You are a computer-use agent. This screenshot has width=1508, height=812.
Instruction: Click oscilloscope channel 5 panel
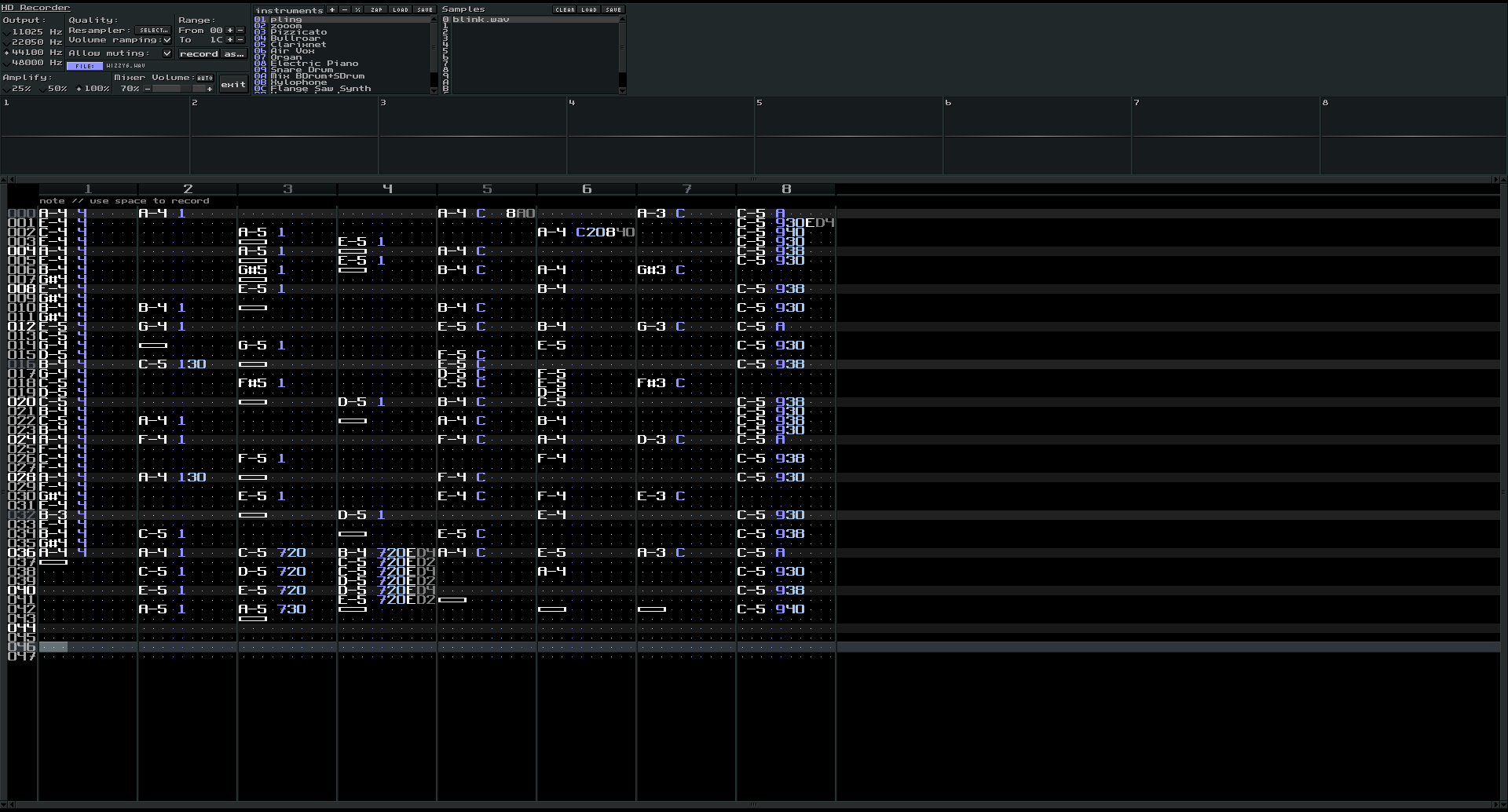[x=848, y=136]
